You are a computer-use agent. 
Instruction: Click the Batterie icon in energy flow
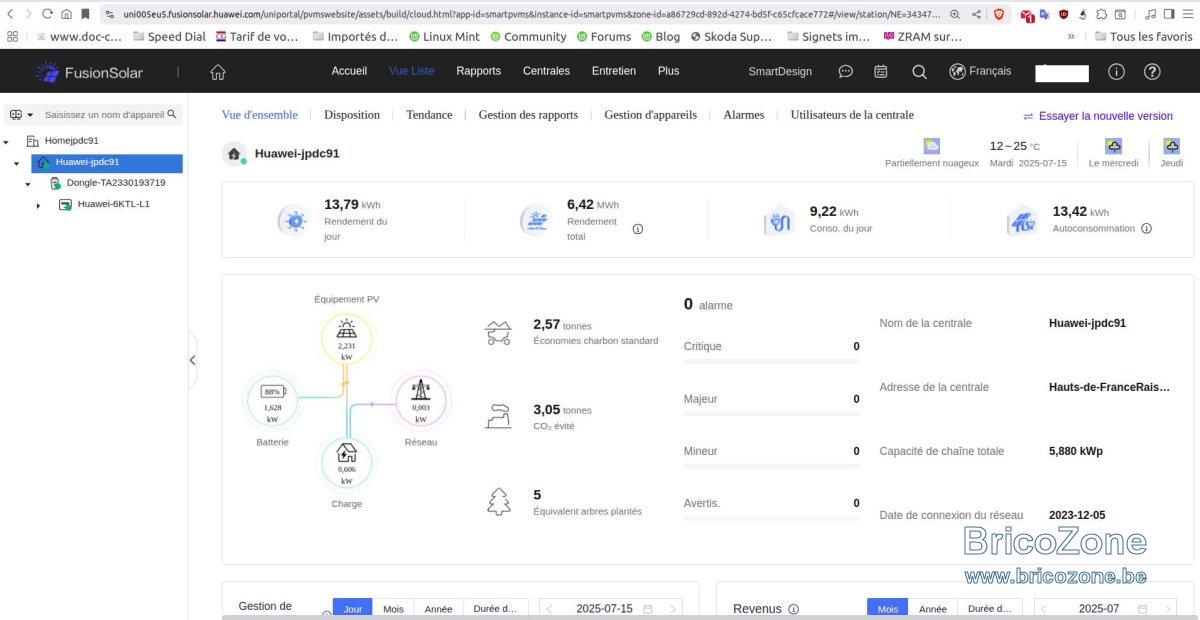[x=272, y=401]
